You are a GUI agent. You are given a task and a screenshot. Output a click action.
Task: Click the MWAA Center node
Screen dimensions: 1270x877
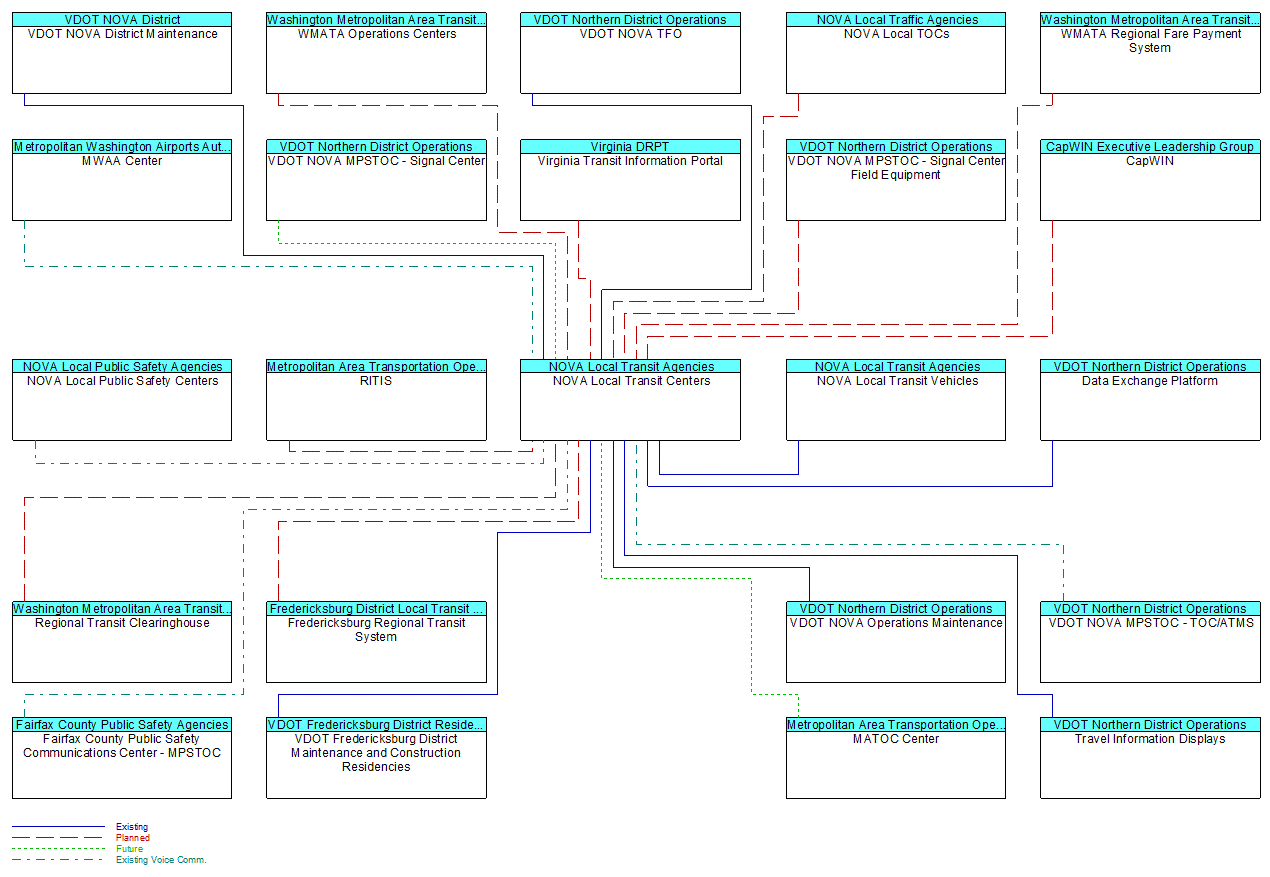(x=122, y=180)
